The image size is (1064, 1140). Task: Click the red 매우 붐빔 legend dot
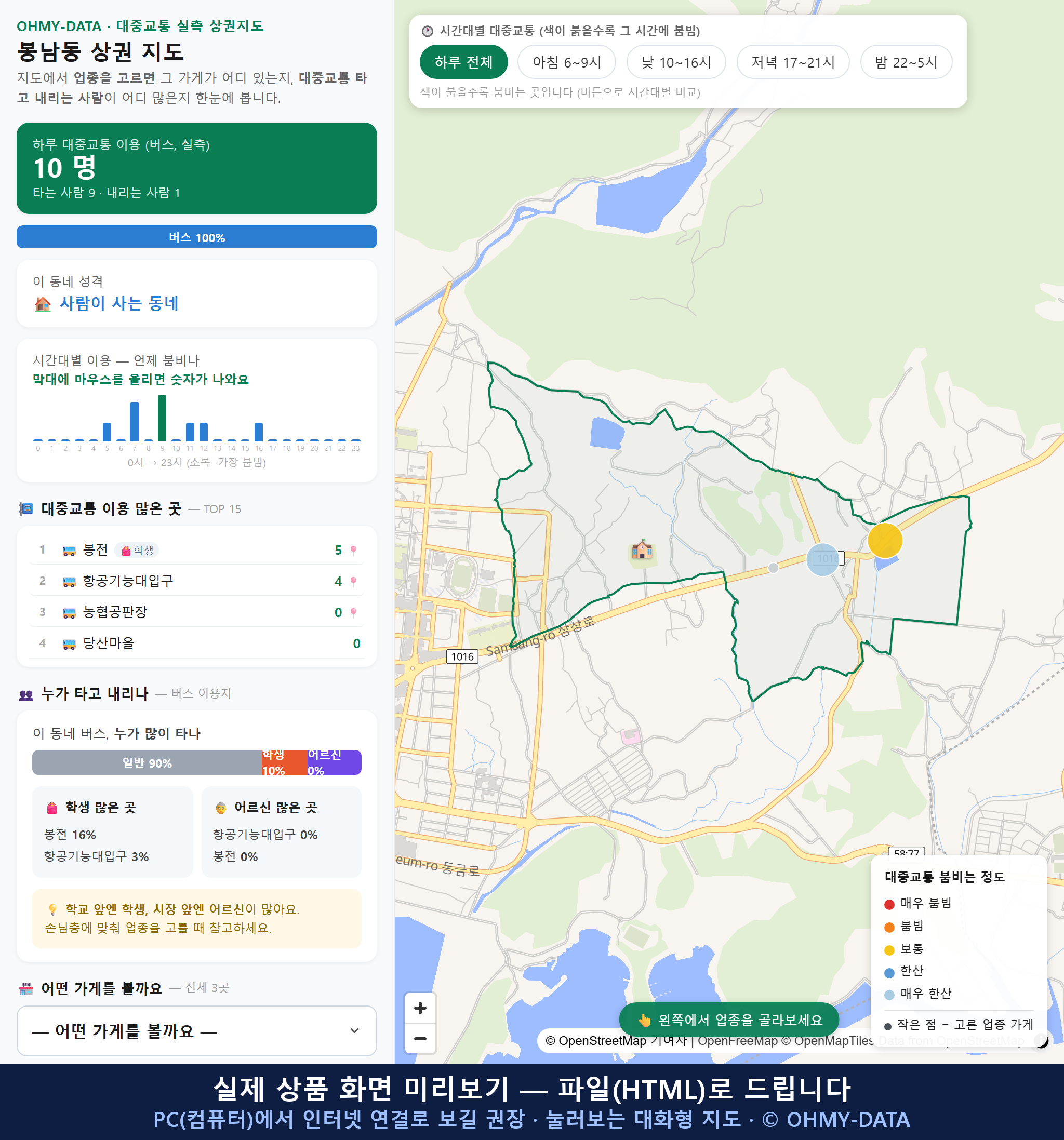tap(889, 904)
